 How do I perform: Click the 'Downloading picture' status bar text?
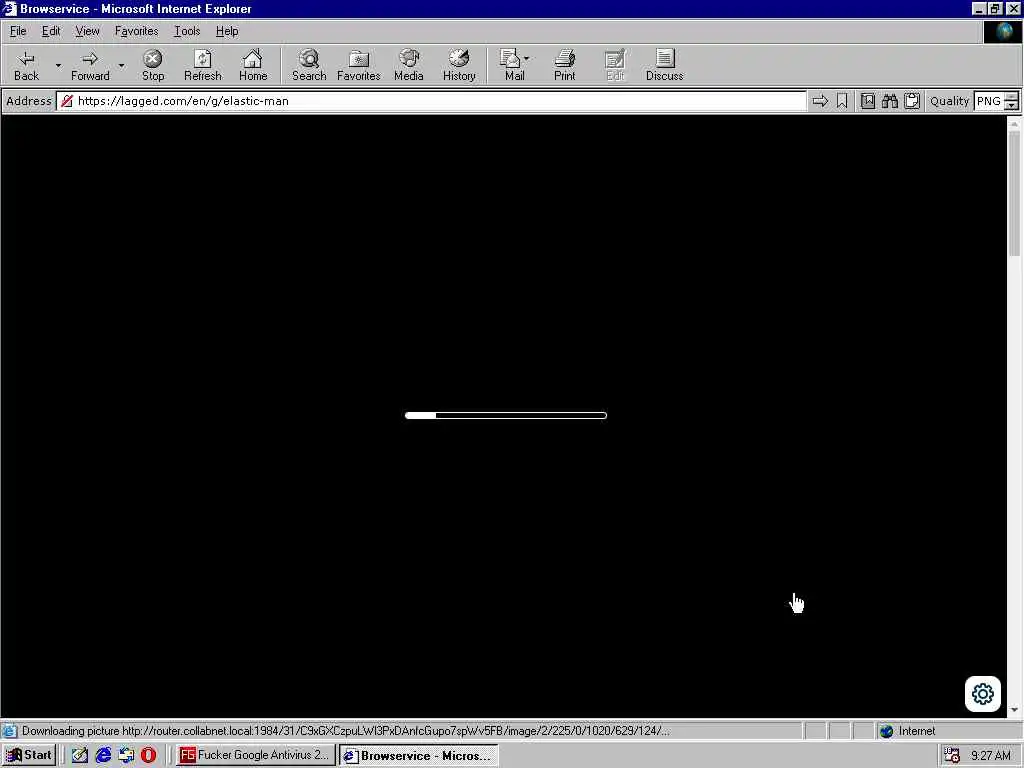pyautogui.click(x=346, y=731)
